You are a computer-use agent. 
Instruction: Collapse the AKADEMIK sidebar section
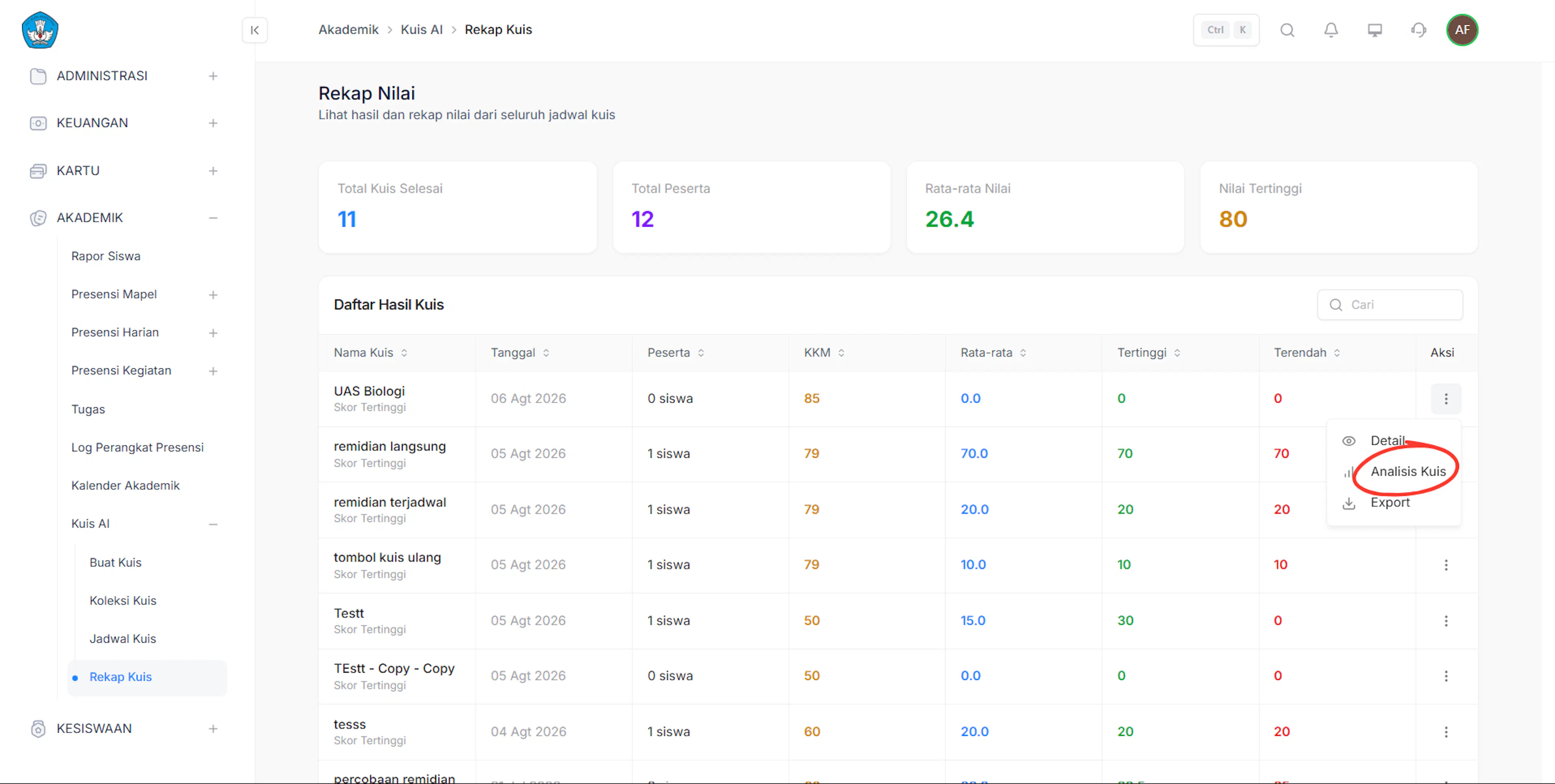click(213, 218)
